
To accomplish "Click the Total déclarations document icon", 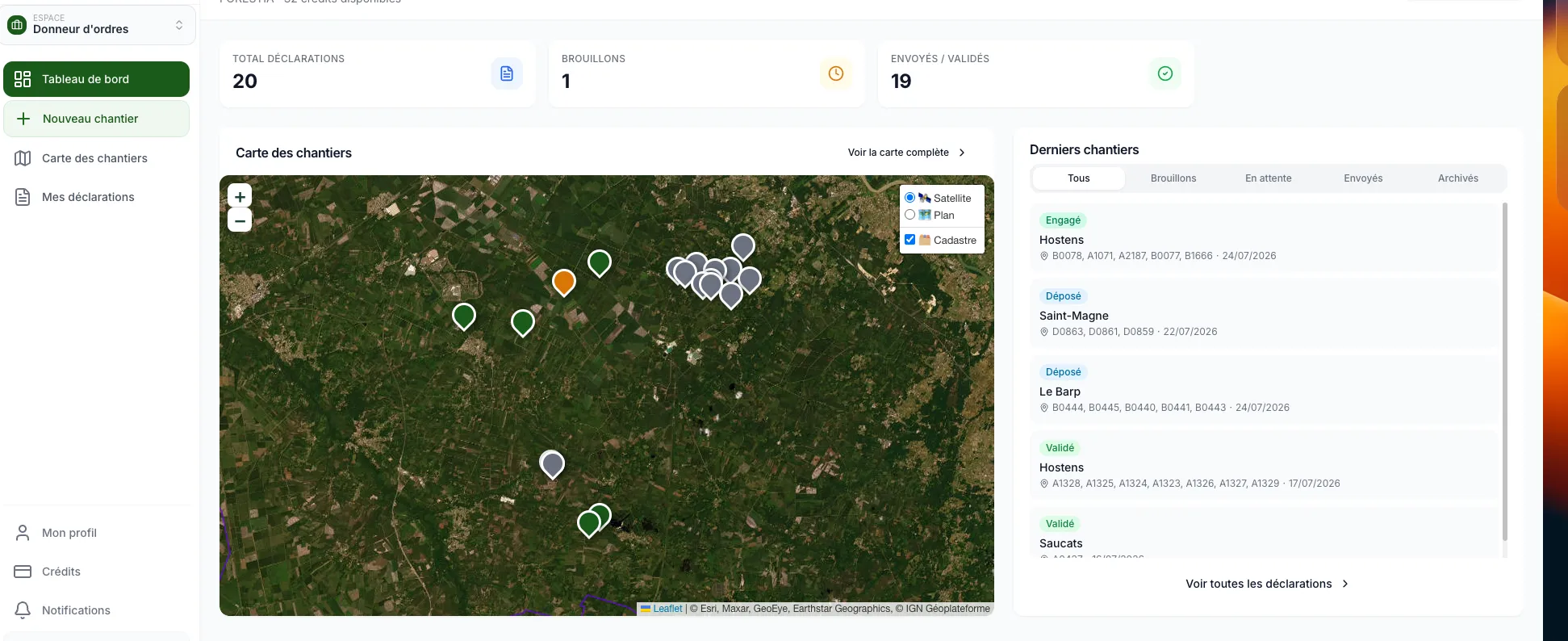I will (x=507, y=73).
